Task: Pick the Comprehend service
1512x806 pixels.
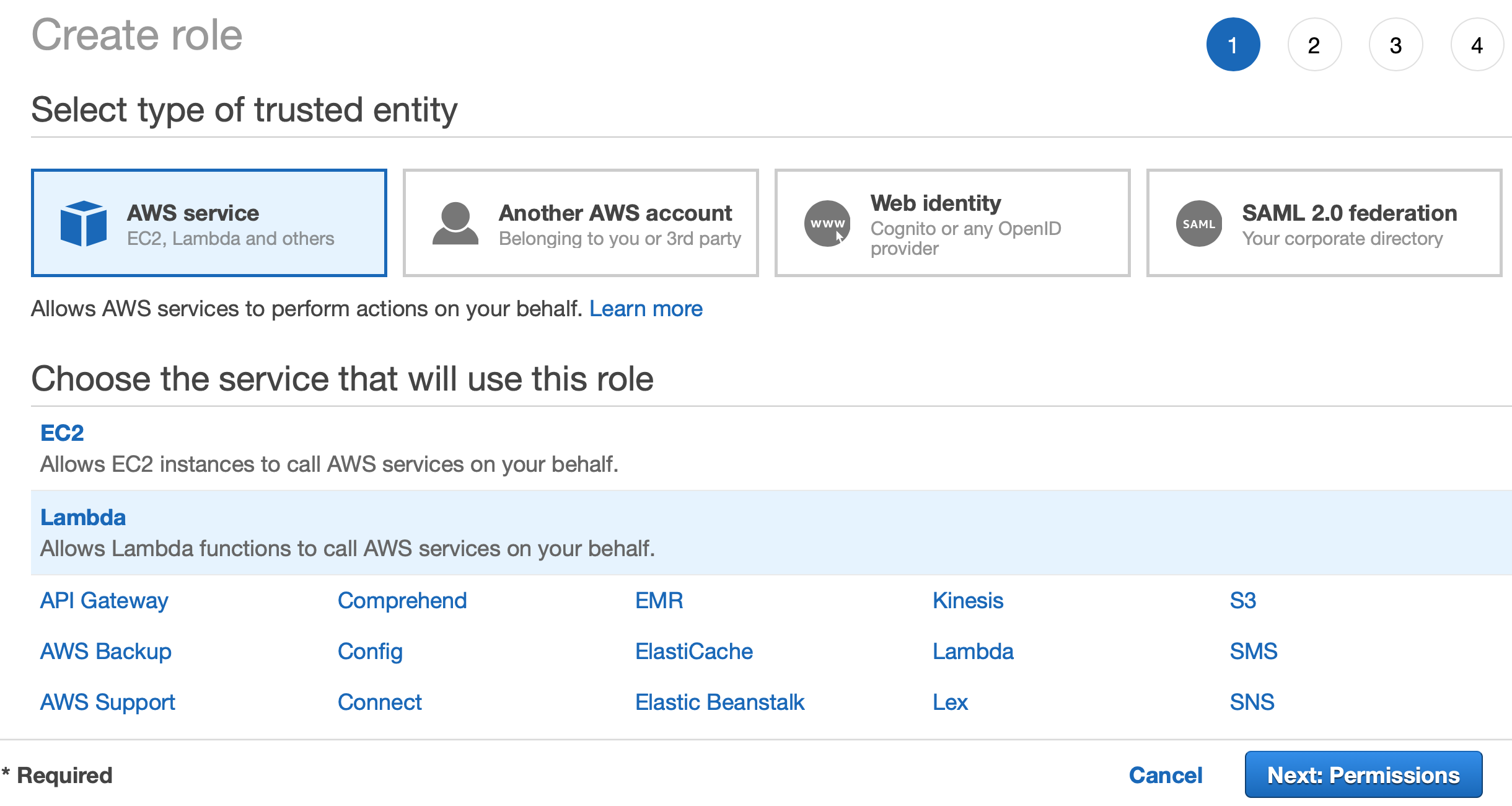Action: coord(402,601)
